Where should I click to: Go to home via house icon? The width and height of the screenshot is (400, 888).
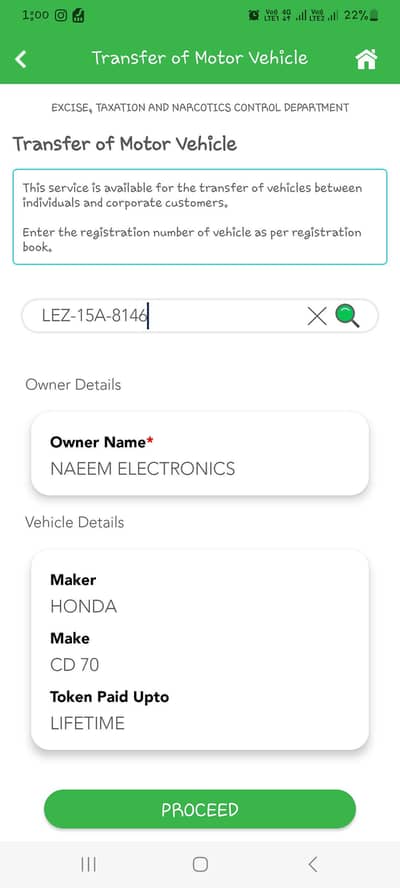click(366, 59)
